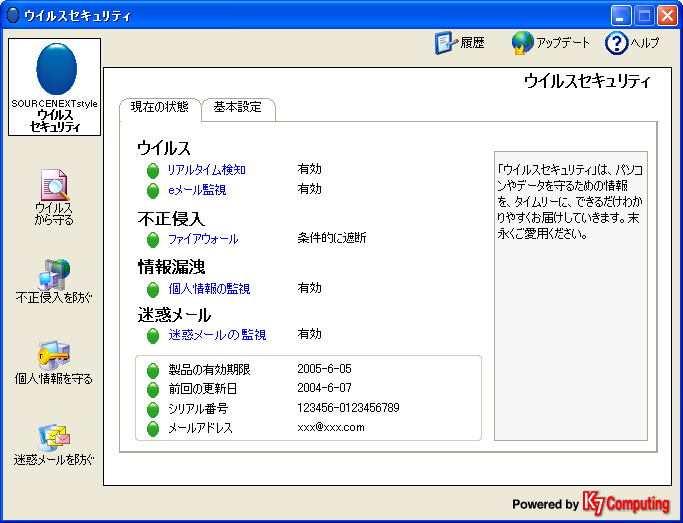683x523 pixels.
Task: Open the ファイアウォール link
Action: pos(203,239)
